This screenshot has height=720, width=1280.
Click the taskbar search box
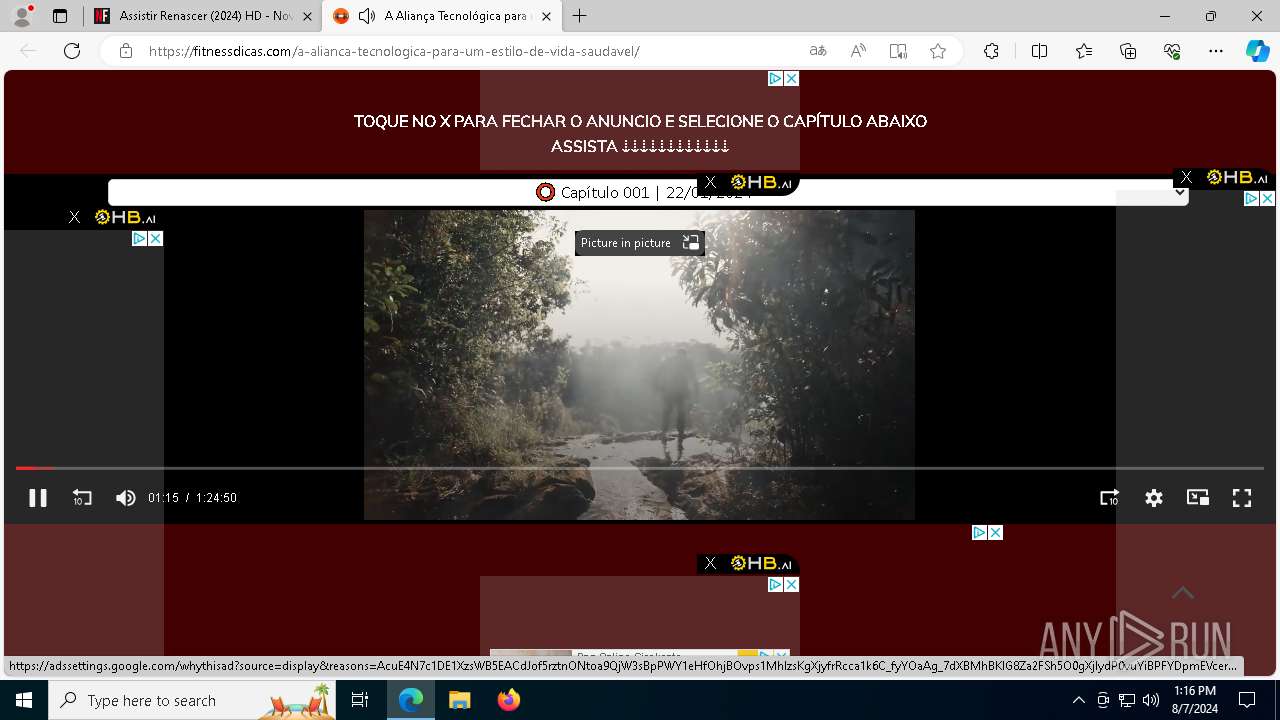[x=193, y=700]
